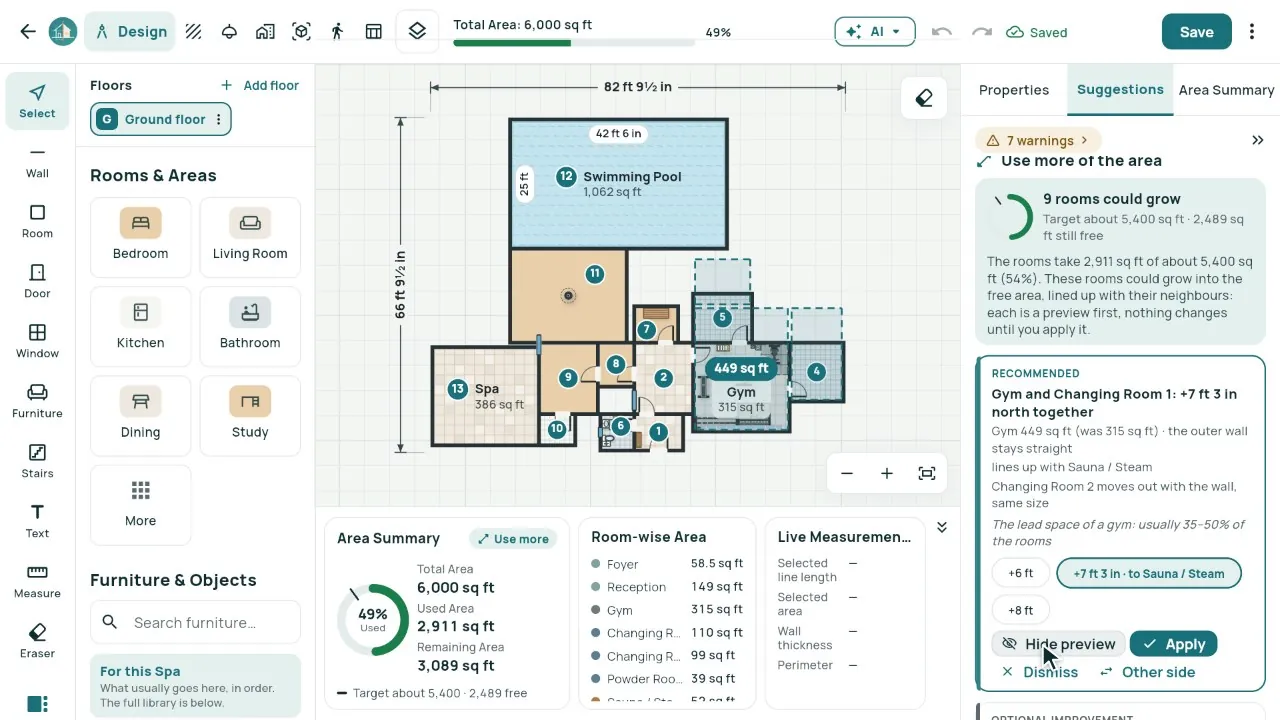Select the Door tool

[37, 280]
